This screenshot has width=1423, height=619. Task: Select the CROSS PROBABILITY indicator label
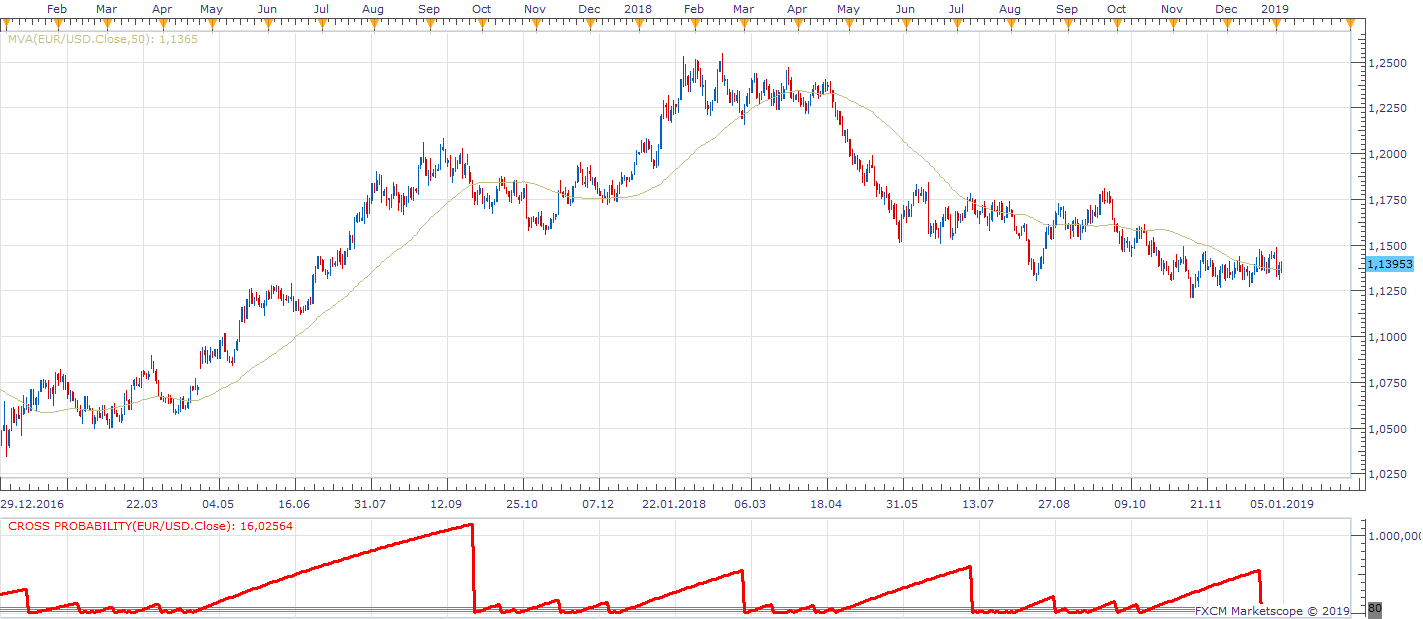coord(152,526)
